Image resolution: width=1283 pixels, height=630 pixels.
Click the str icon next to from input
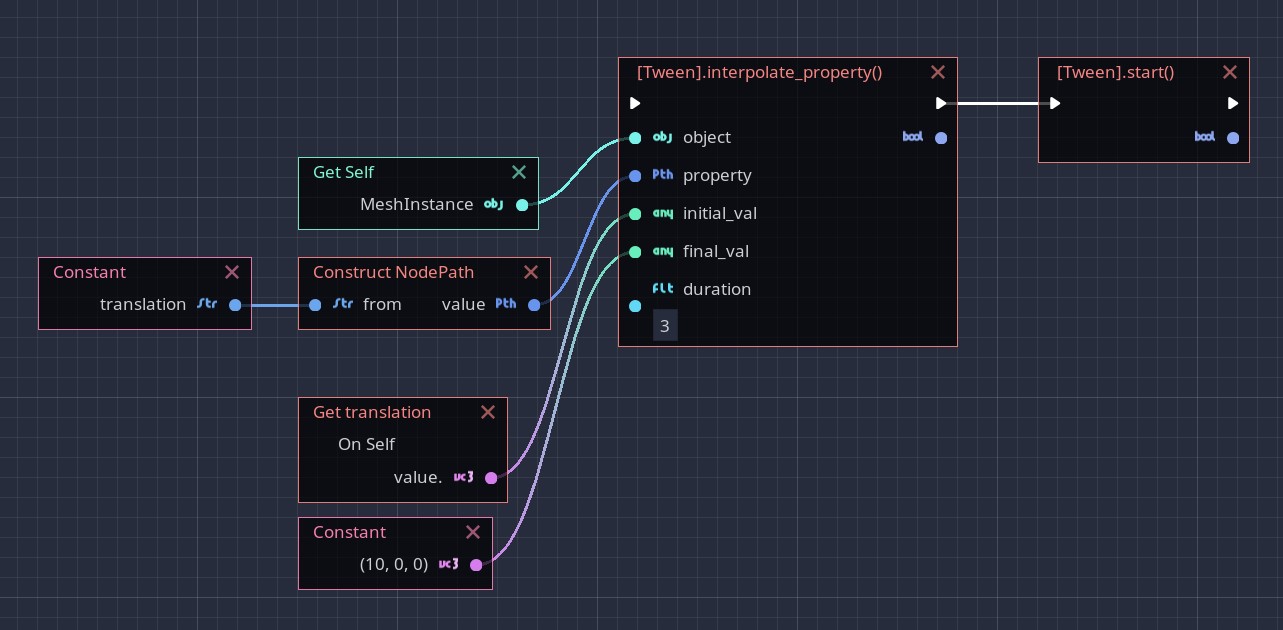342,304
